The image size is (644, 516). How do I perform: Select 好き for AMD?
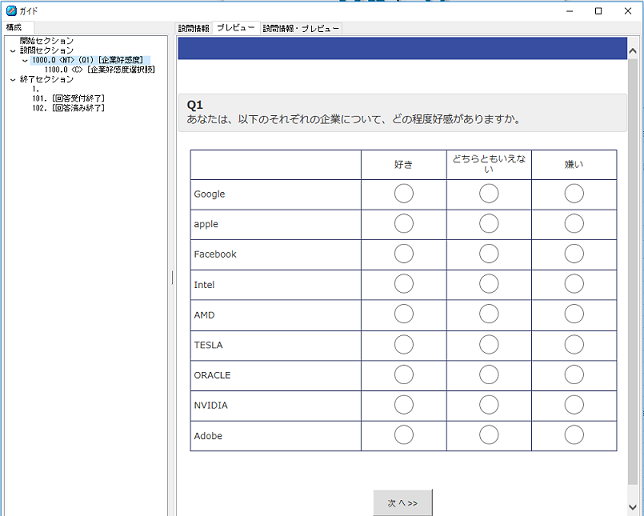coord(404,314)
